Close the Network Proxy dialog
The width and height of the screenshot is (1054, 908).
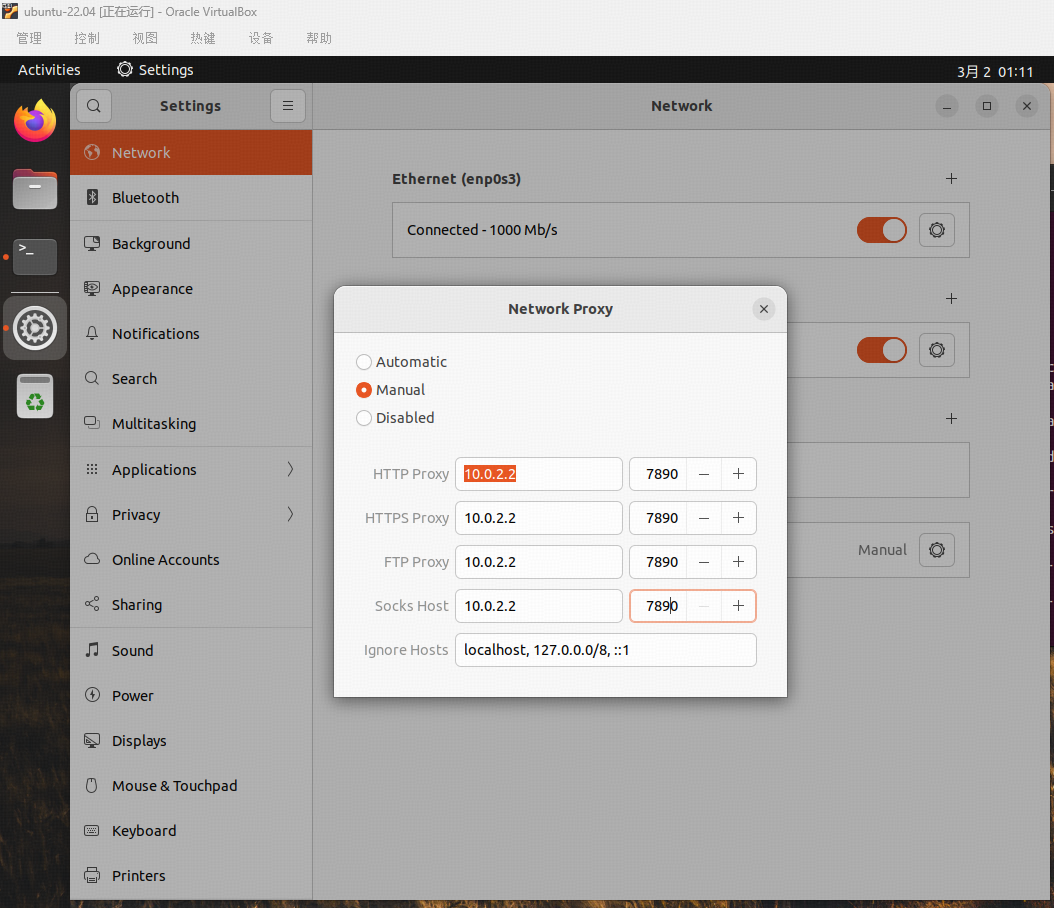pyautogui.click(x=764, y=309)
